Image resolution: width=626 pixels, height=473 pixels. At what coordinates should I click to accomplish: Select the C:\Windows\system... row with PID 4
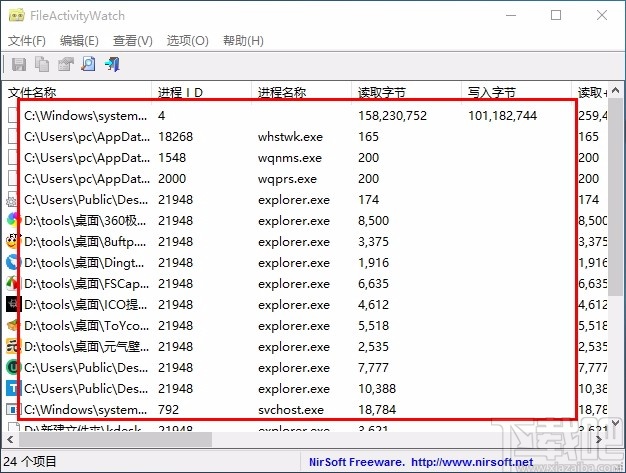click(x=305, y=115)
